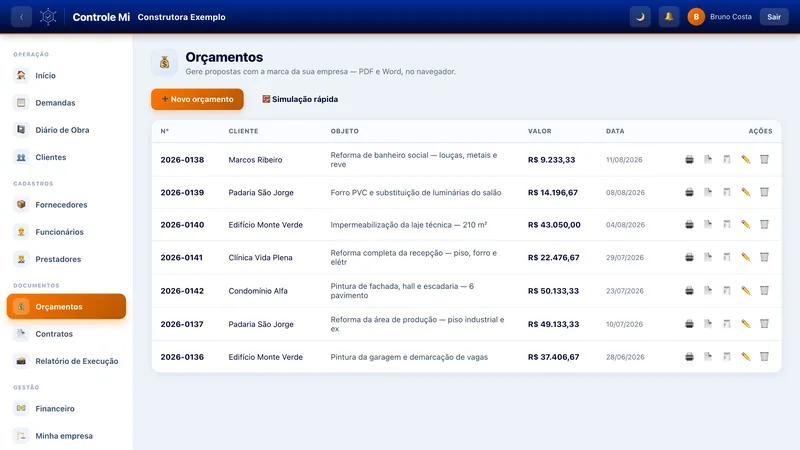This screenshot has width=800, height=450.
Task: Click value R$ 43.050,00
Action: 554,224
